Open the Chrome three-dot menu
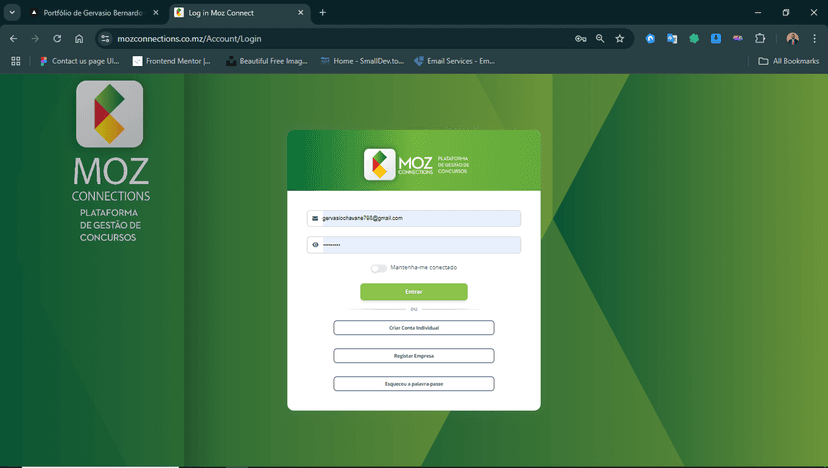This screenshot has width=828, height=468. pos(814,39)
